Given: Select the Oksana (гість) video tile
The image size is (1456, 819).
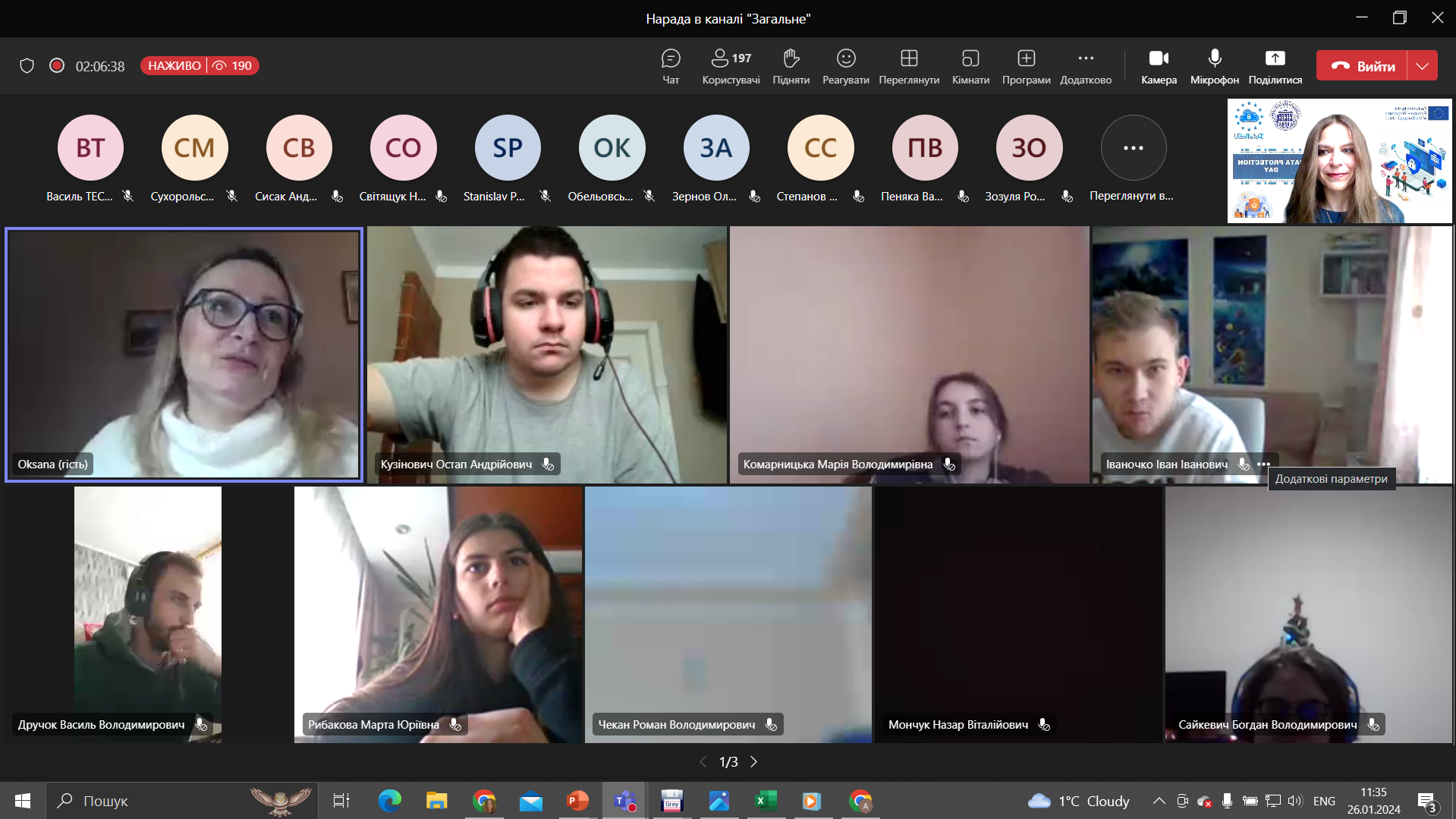Looking at the screenshot, I should (184, 354).
